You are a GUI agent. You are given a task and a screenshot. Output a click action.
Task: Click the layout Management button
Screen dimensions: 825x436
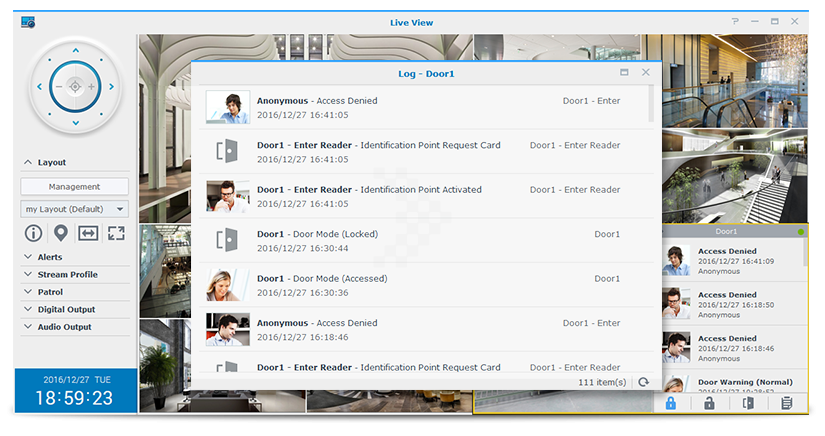pos(75,186)
